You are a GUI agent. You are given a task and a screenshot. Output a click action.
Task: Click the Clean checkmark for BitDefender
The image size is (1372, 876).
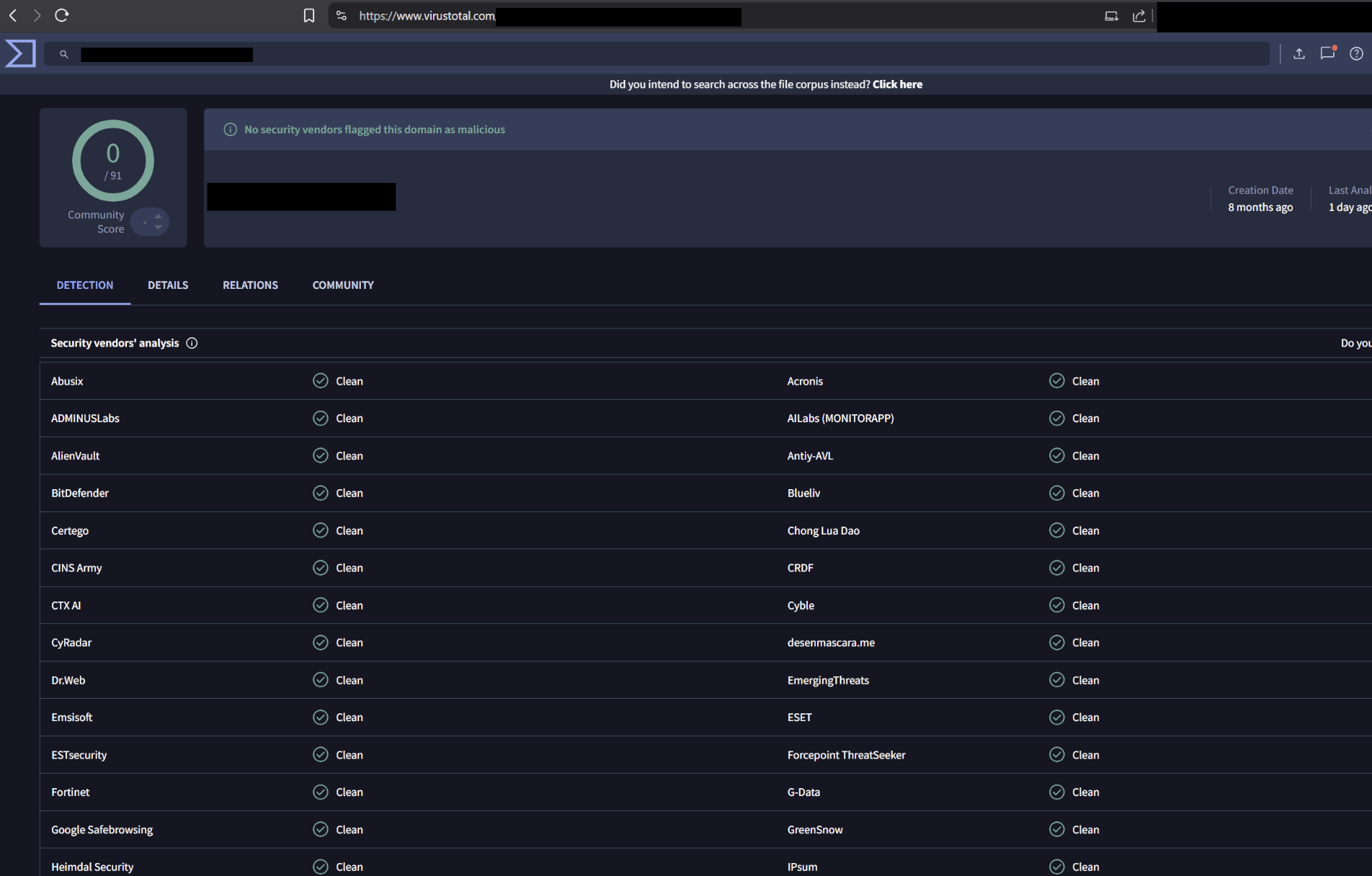click(321, 493)
